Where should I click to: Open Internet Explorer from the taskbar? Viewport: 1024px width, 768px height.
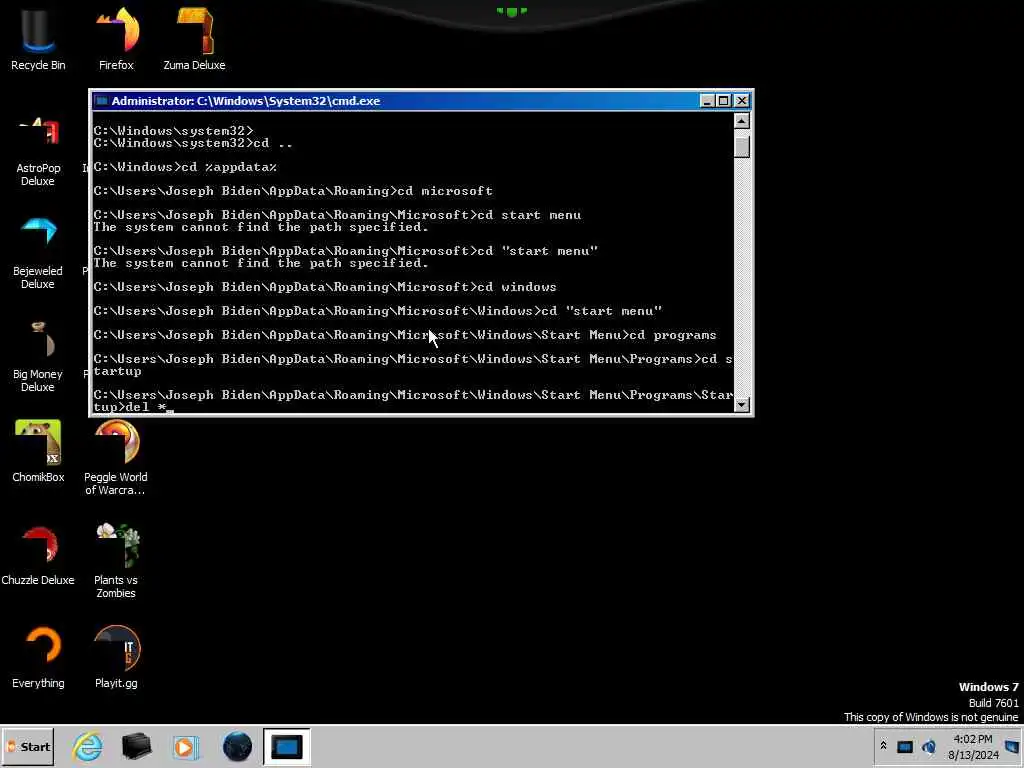[x=87, y=746]
